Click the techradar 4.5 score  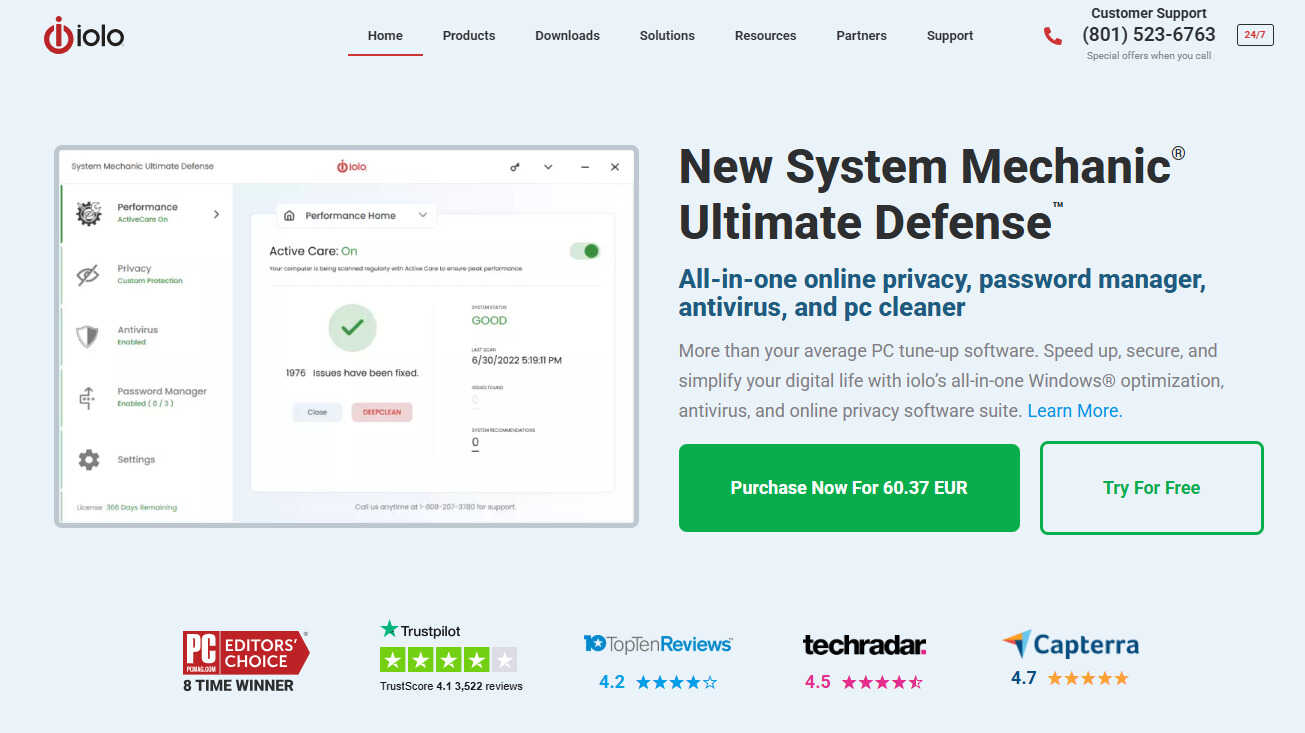point(818,682)
